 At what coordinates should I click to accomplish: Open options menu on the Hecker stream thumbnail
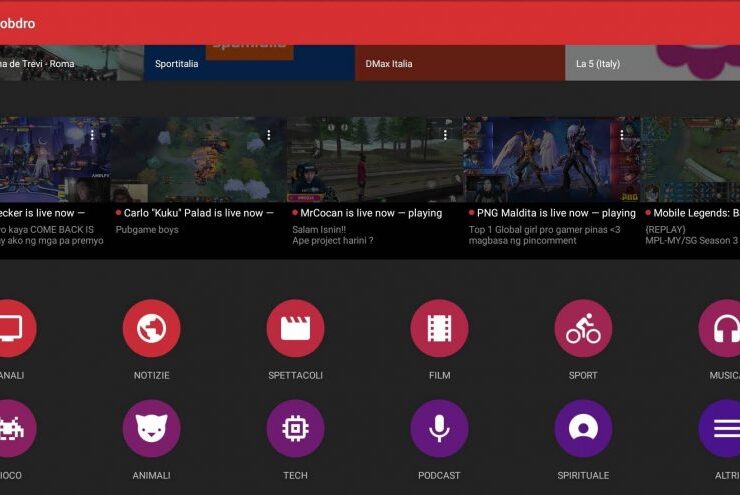(x=92, y=135)
